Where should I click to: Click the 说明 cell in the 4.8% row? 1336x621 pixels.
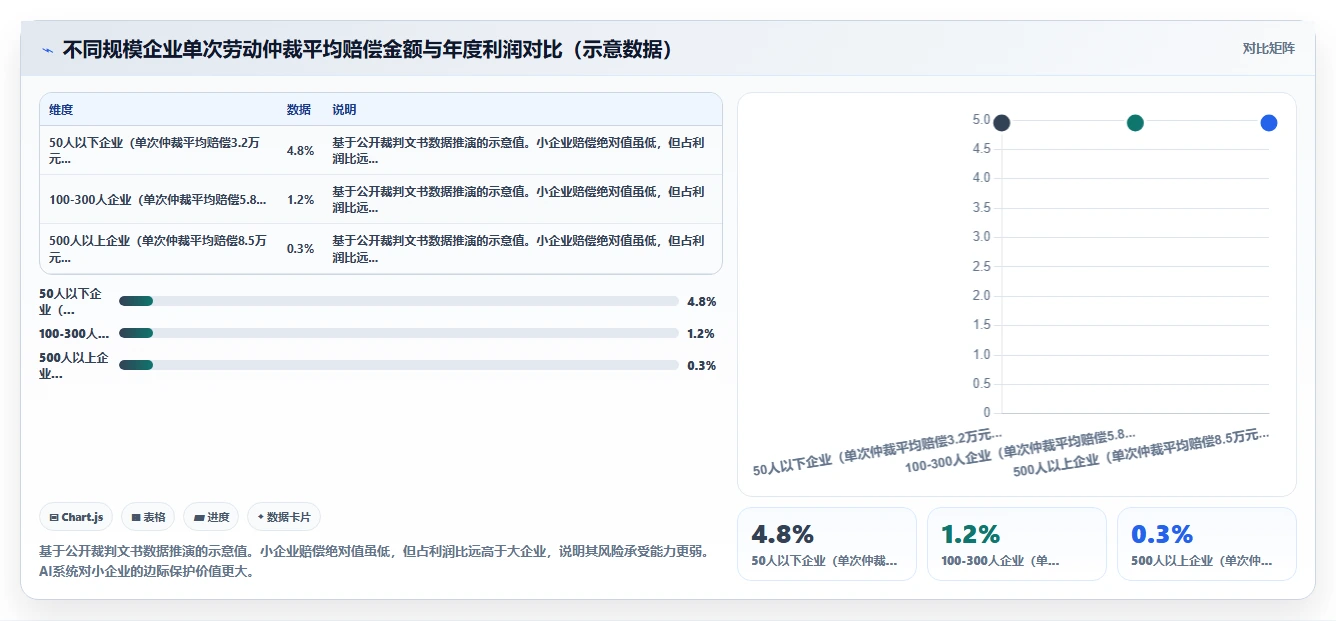[x=520, y=151]
